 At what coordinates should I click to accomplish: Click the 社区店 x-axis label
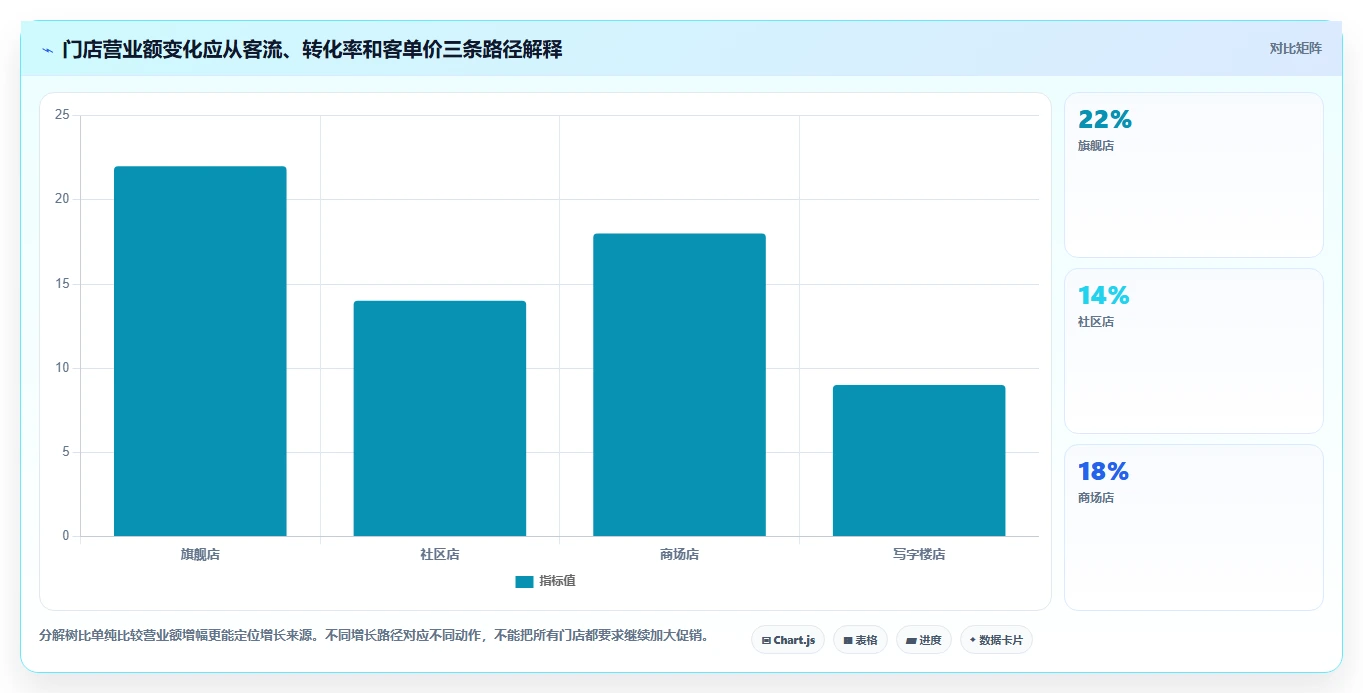(440, 554)
